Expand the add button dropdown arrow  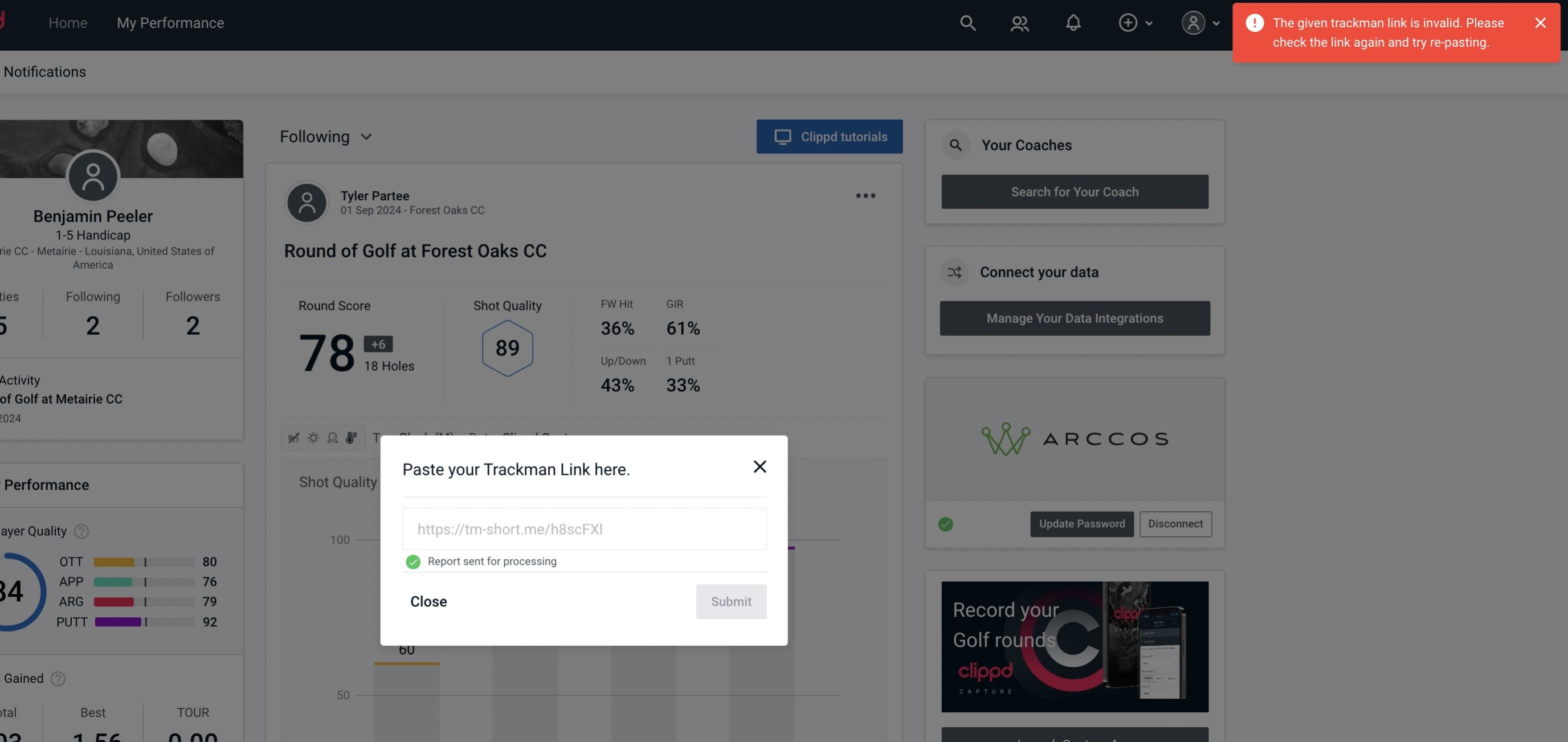[x=1149, y=22]
